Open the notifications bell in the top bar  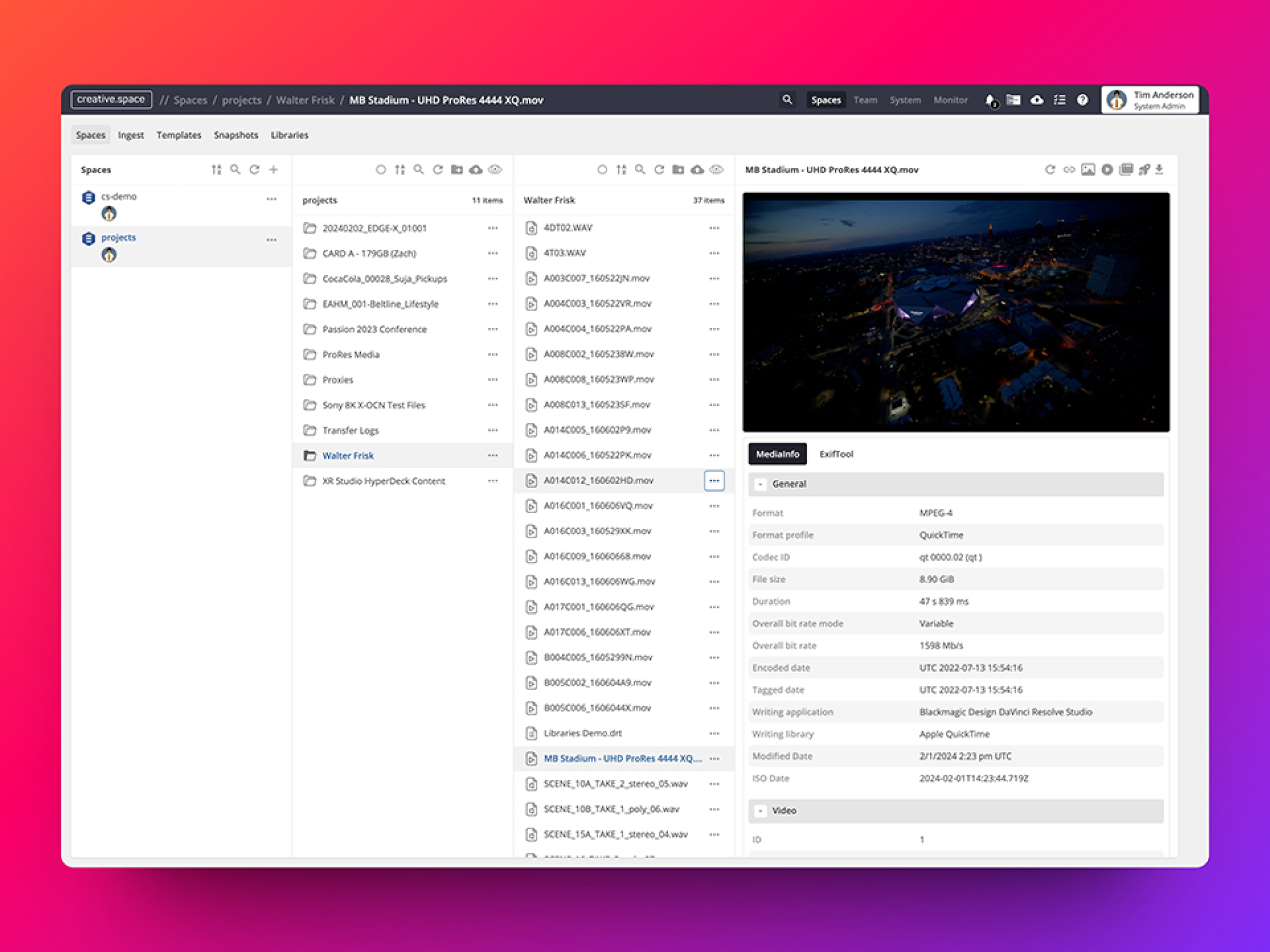click(990, 100)
